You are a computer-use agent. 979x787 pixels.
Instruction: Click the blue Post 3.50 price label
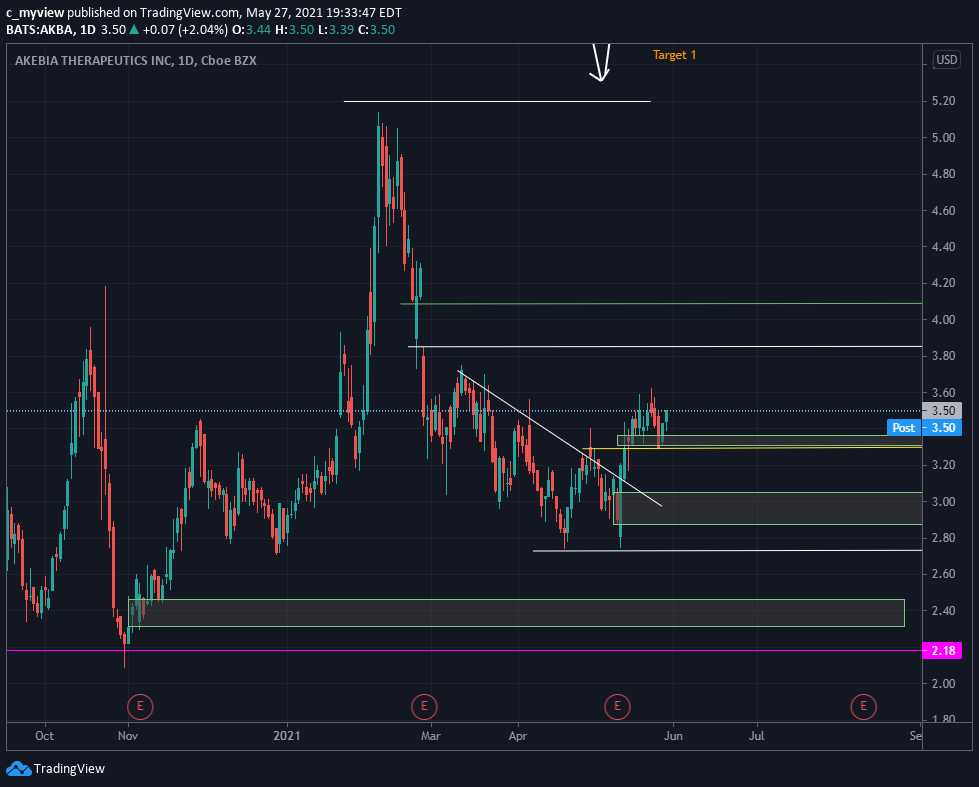click(925, 428)
